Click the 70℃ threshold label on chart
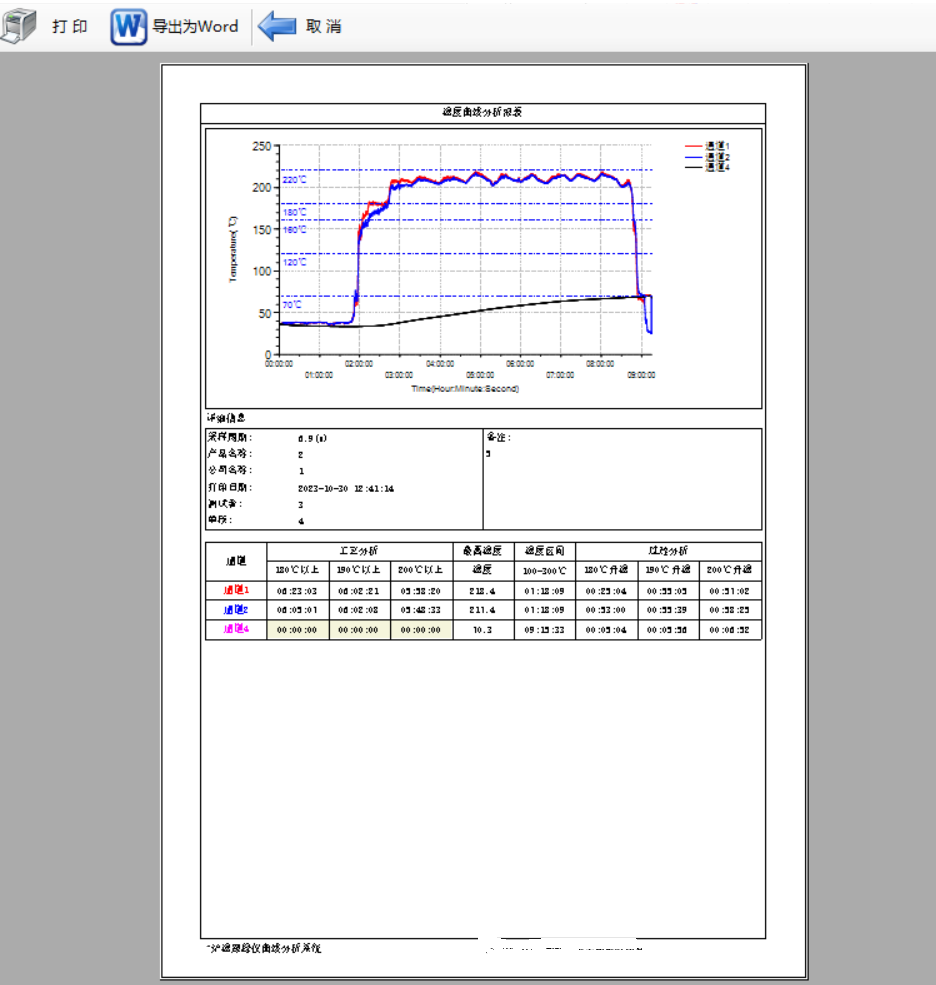 pos(291,305)
